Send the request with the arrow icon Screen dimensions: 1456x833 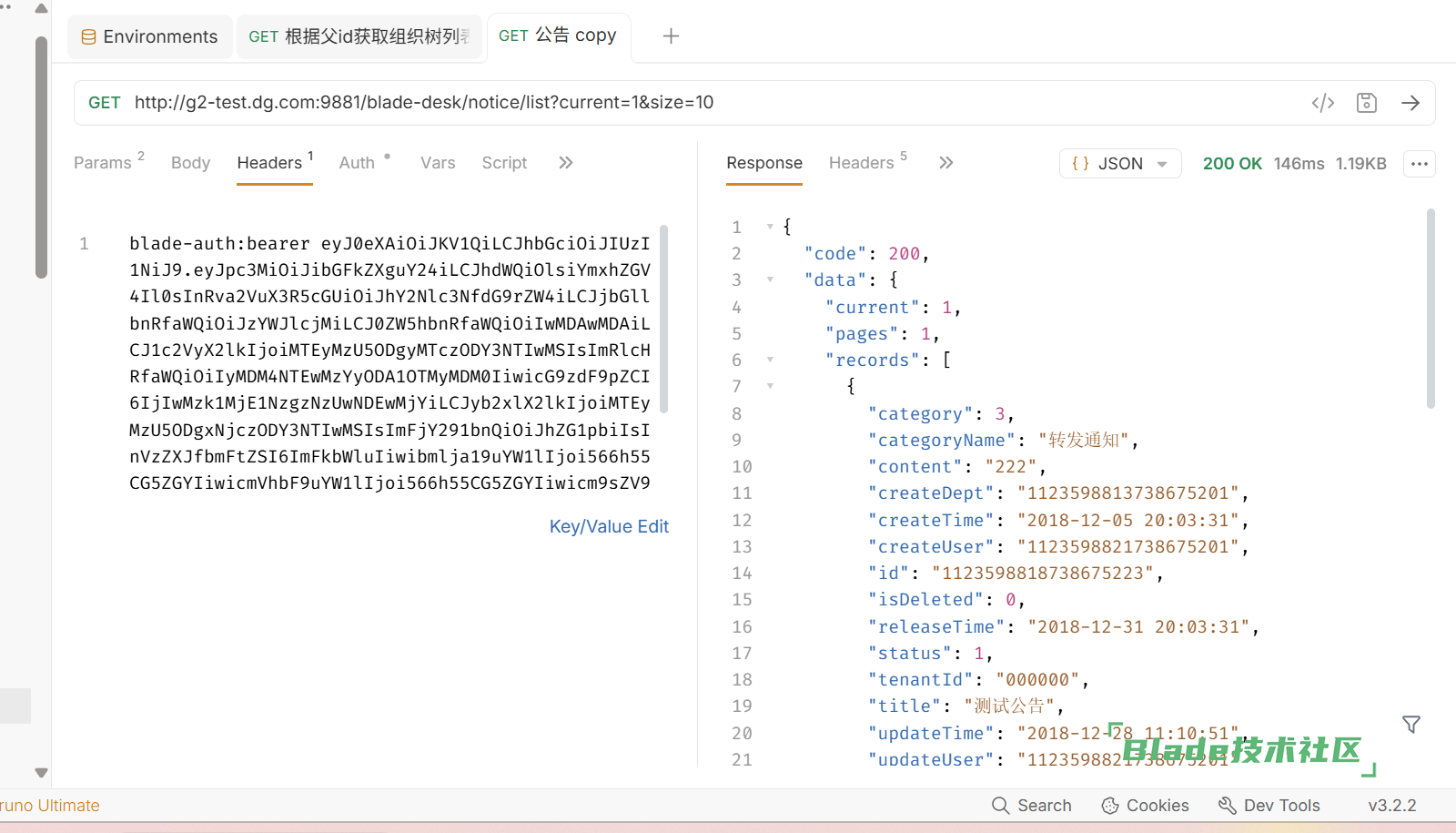click(1410, 103)
